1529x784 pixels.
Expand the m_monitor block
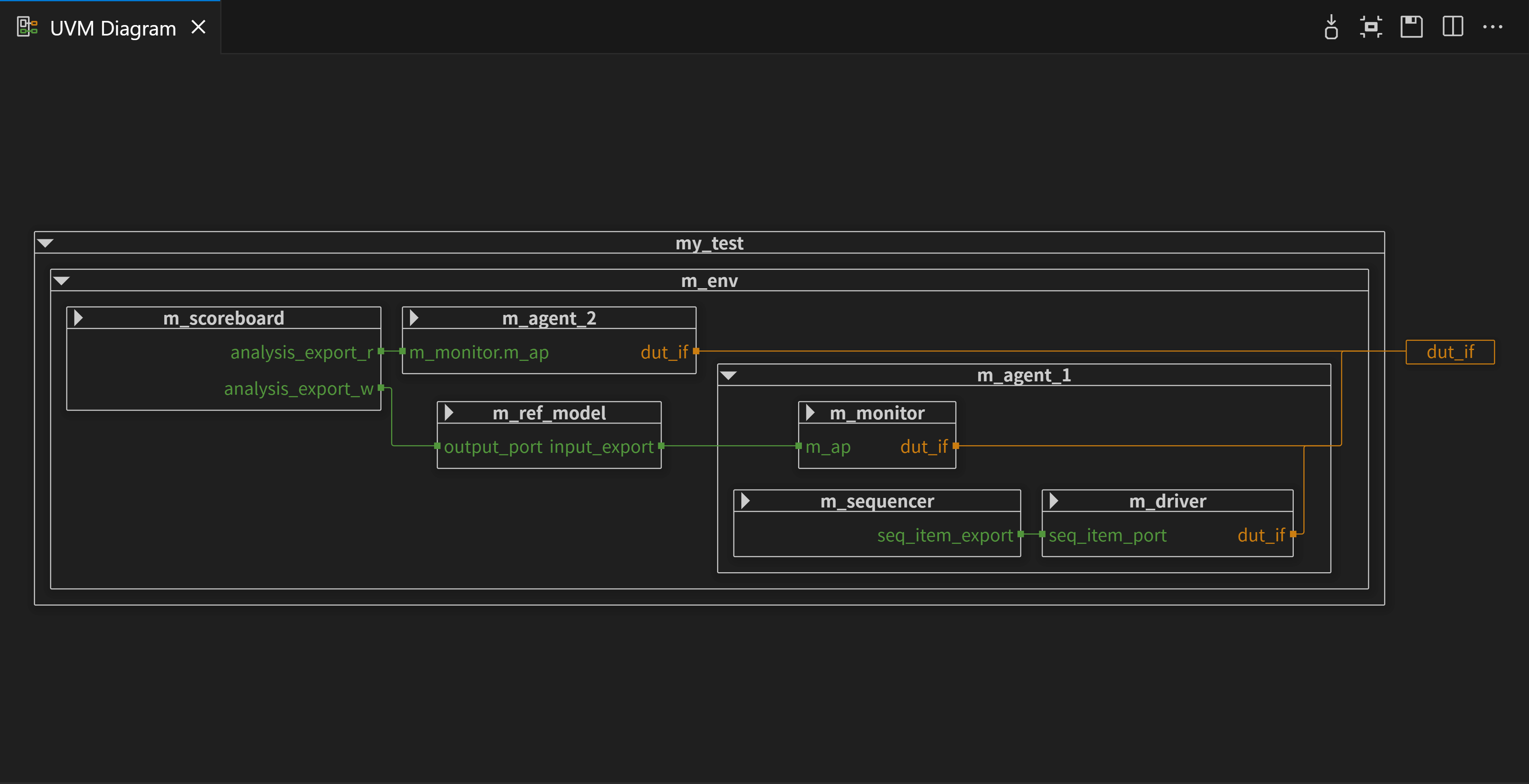coord(810,413)
